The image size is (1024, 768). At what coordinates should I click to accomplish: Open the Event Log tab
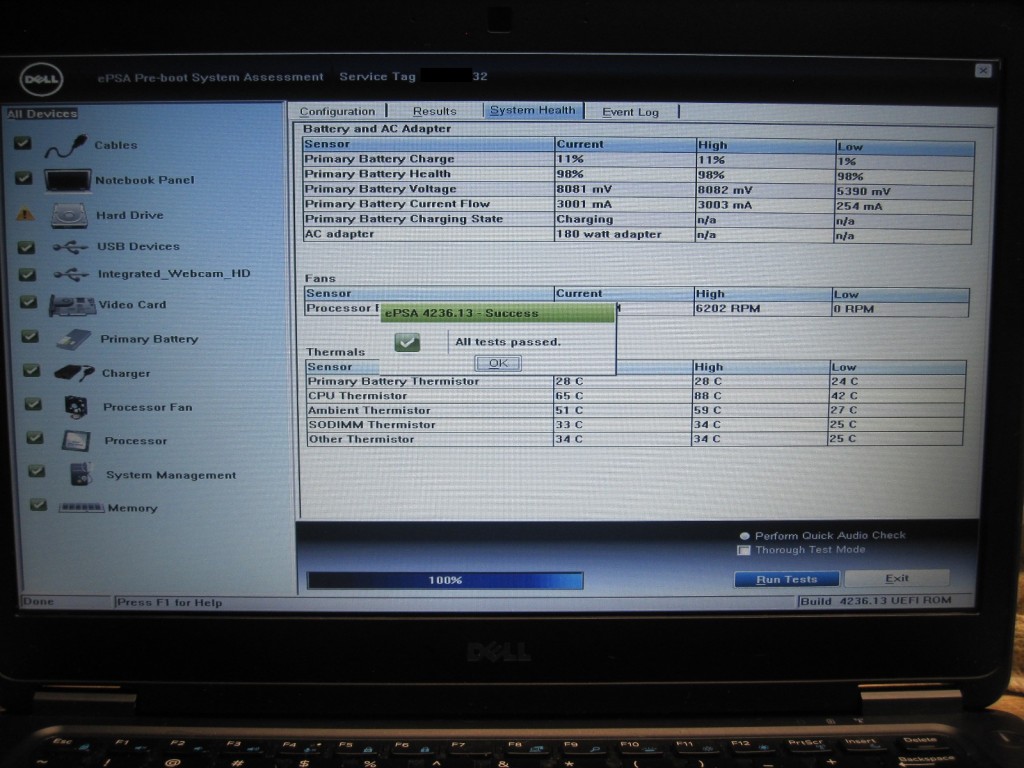(x=631, y=112)
